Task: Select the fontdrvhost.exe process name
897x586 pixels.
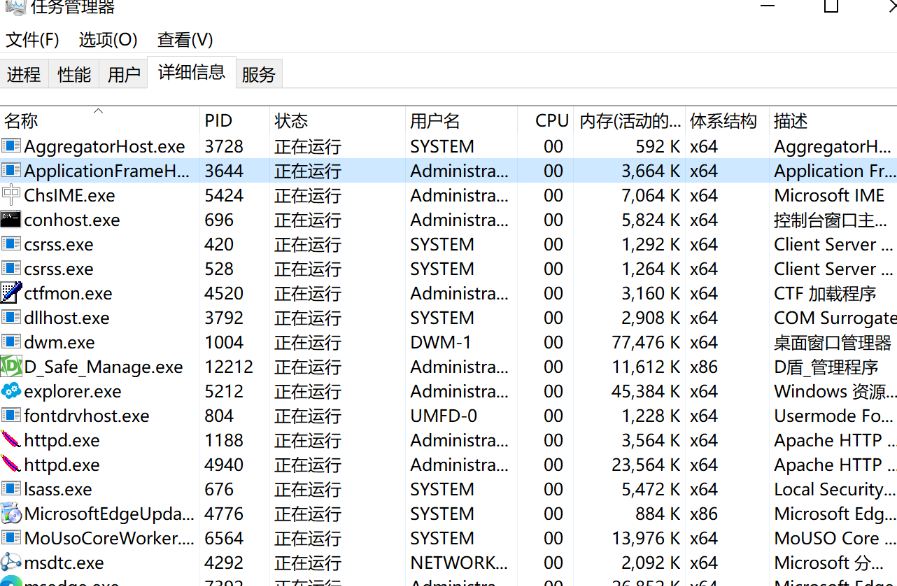Action: [x=86, y=416]
